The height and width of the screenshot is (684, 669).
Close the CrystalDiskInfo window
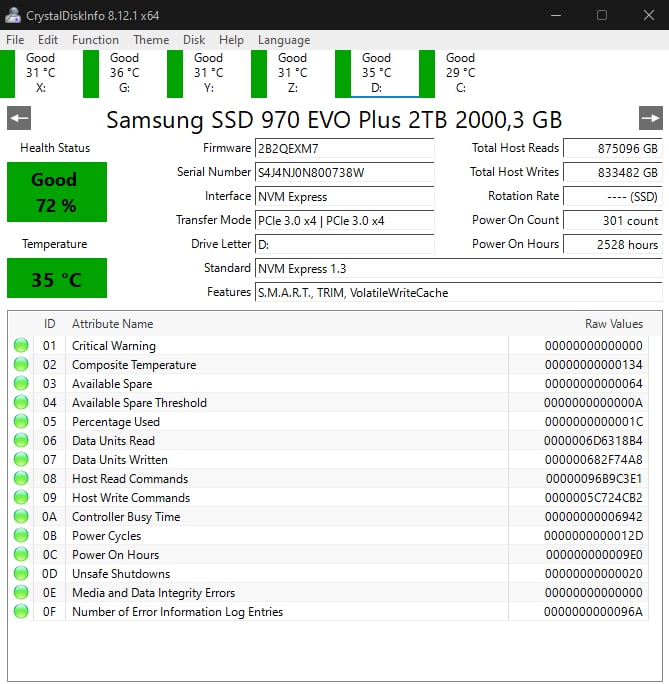point(649,15)
